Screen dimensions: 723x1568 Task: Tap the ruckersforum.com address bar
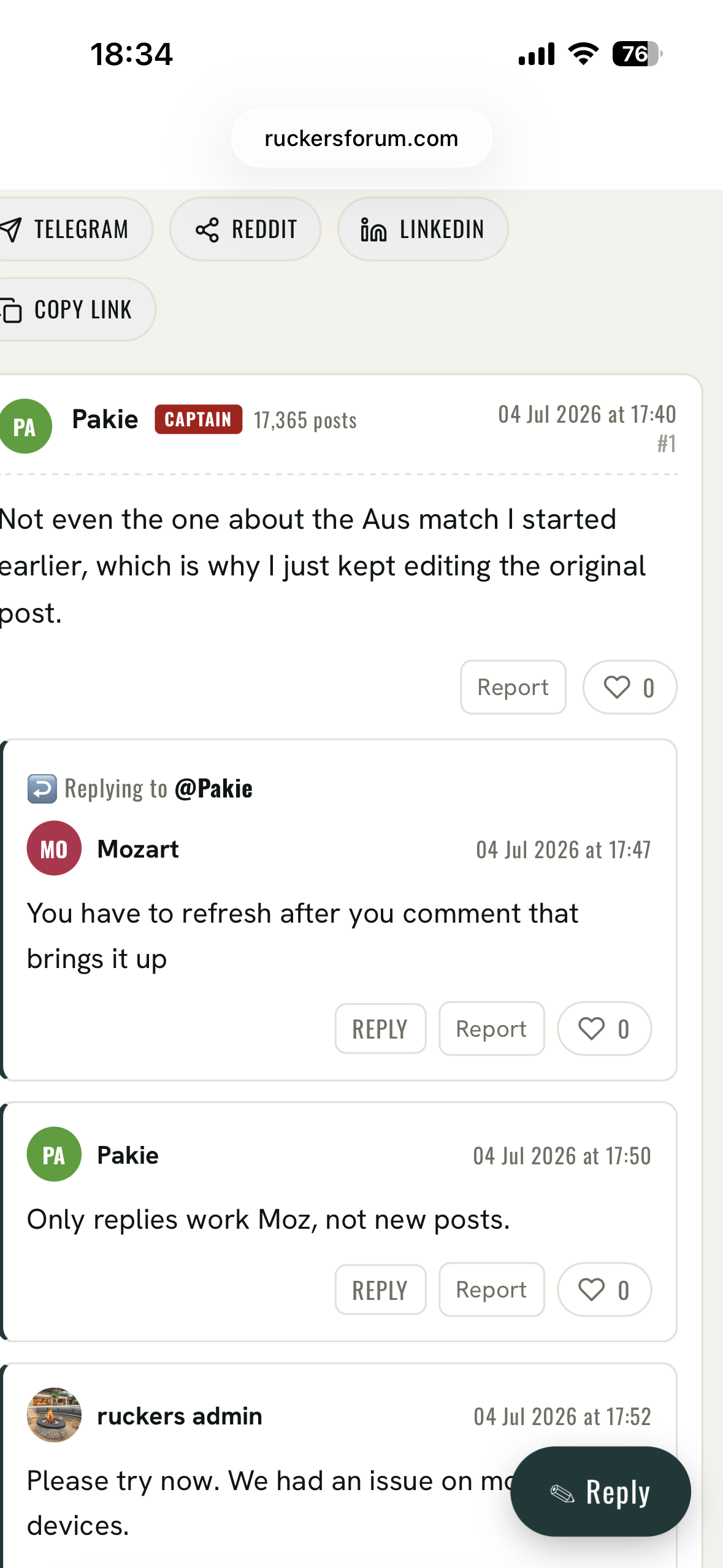click(361, 138)
